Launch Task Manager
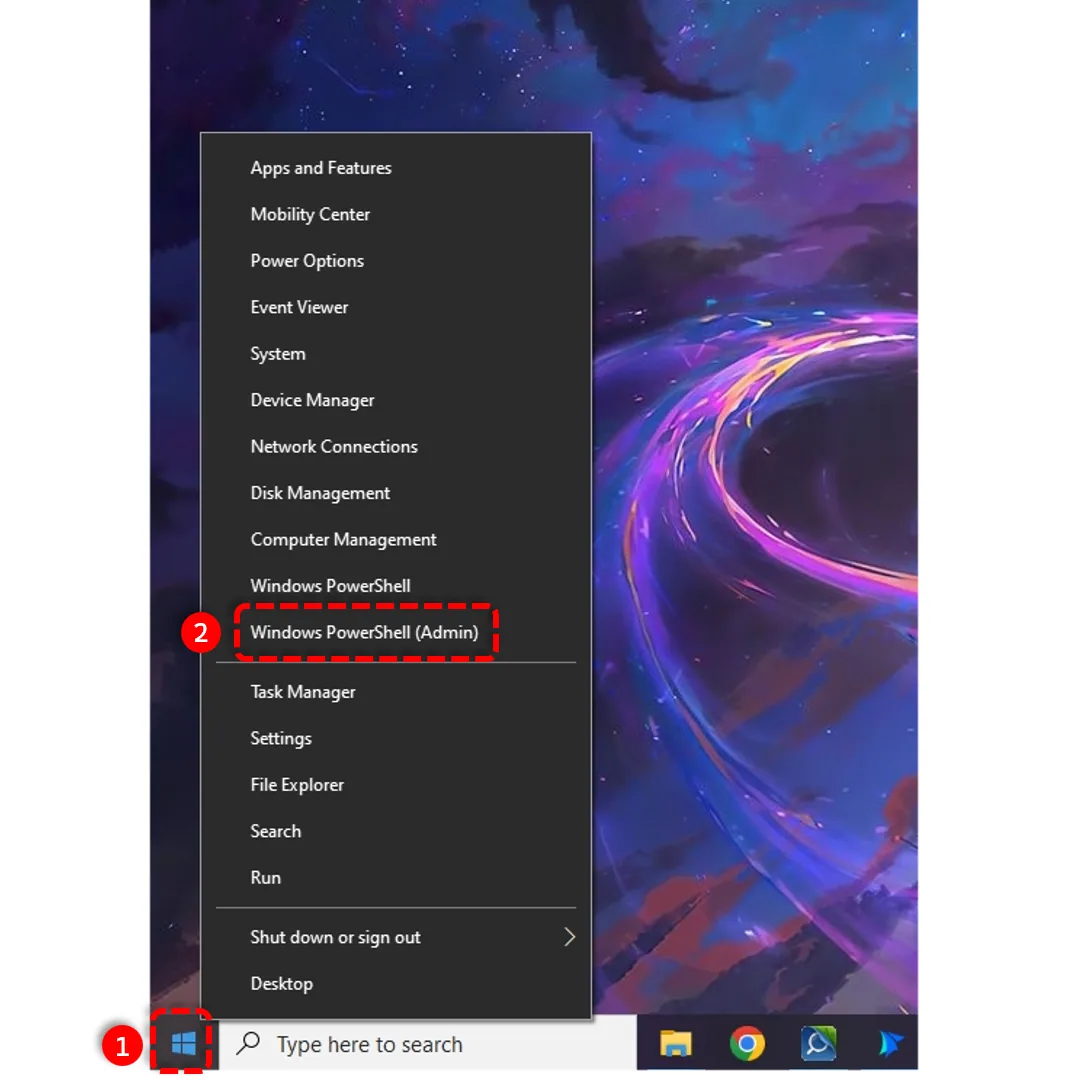The width and height of the screenshot is (1071, 1079). [396, 692]
